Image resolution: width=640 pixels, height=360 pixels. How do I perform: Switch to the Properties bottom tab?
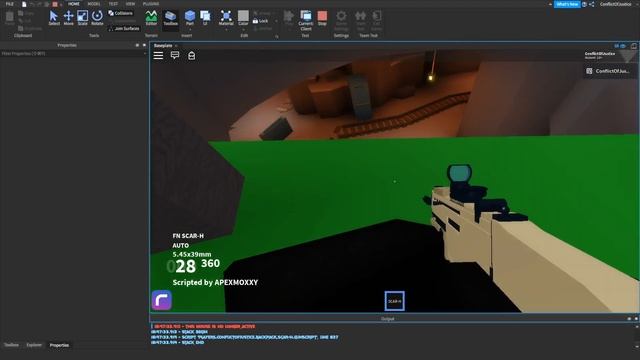(x=59, y=345)
